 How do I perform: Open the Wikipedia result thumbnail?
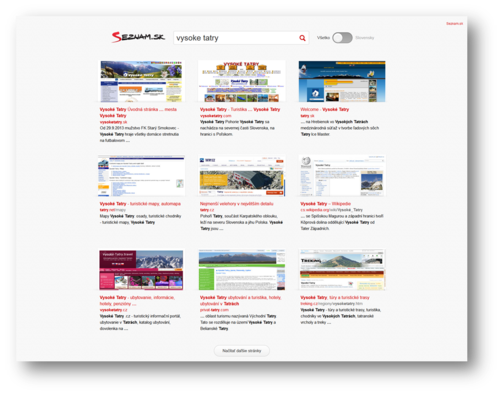coord(342,176)
